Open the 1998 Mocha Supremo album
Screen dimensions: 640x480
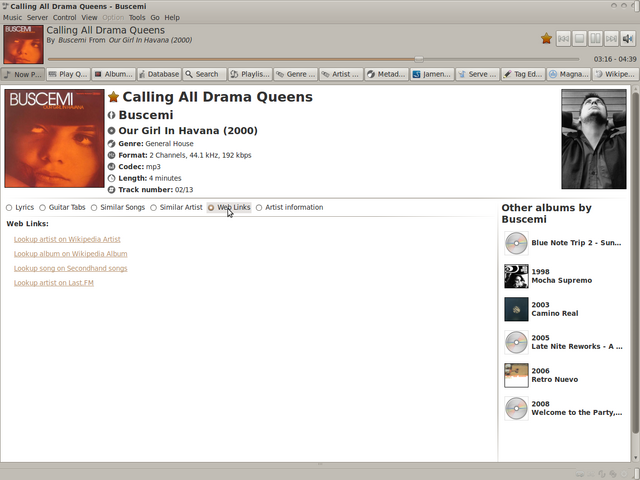point(564,276)
